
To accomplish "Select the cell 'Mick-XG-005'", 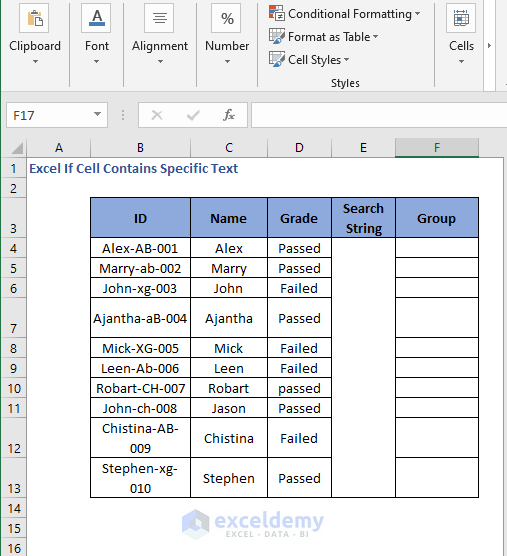I will (x=140, y=348).
